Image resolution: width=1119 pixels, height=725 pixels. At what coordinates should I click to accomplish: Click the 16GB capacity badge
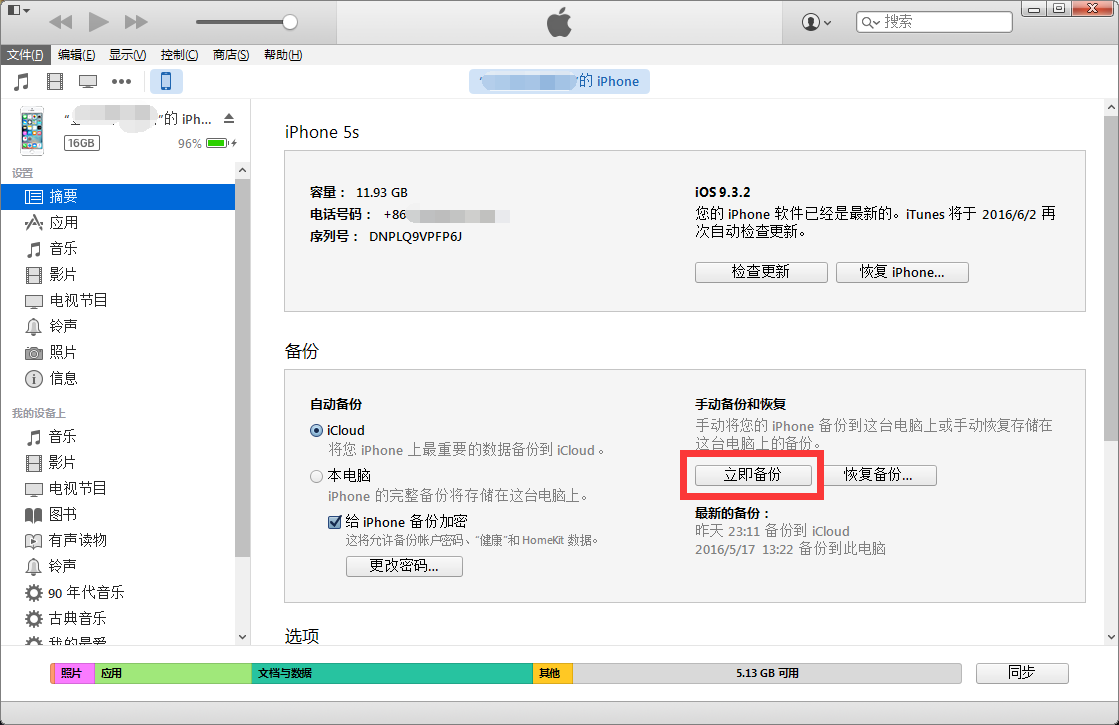(81, 143)
